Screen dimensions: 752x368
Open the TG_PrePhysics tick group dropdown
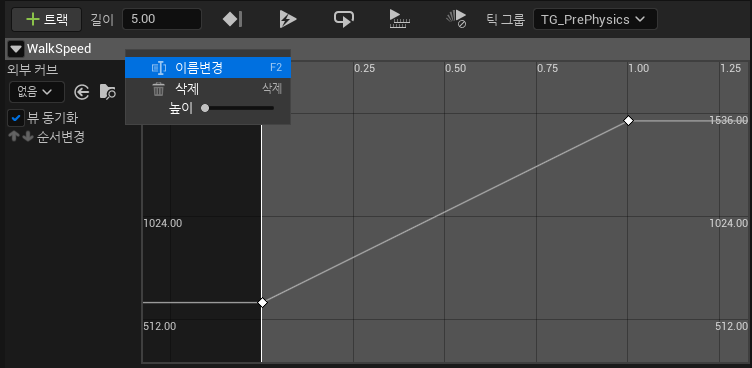click(x=595, y=19)
